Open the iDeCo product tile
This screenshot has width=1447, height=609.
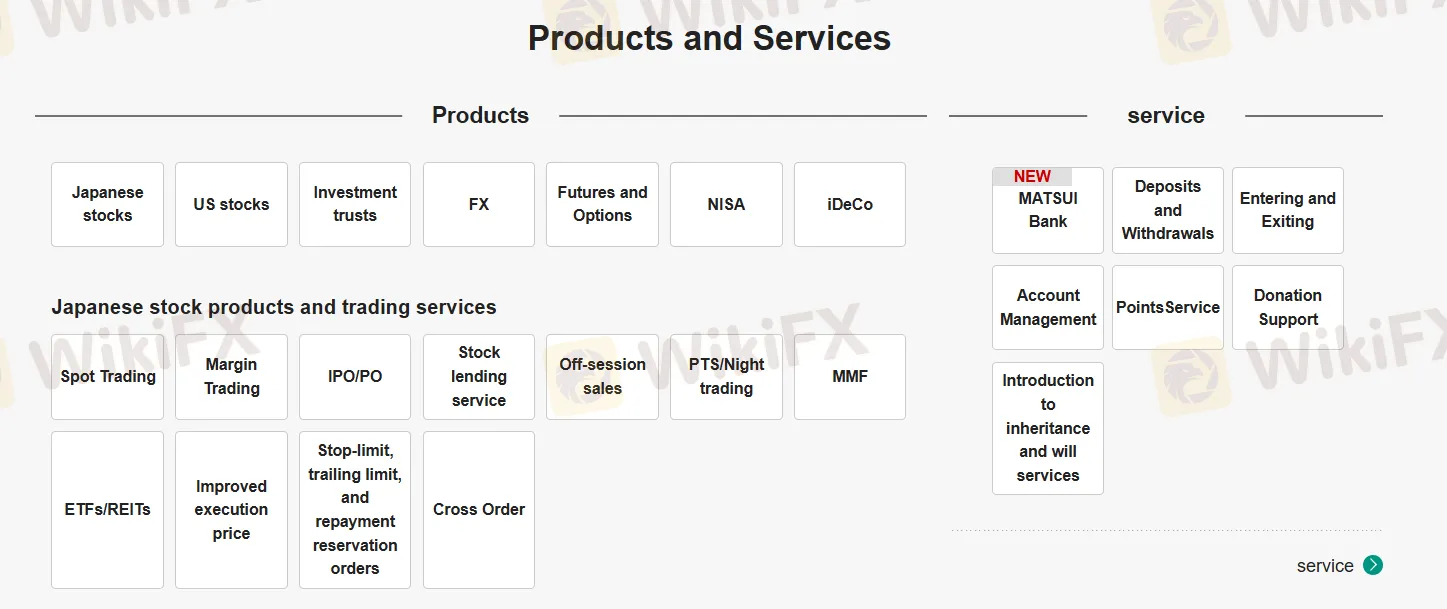pos(850,204)
